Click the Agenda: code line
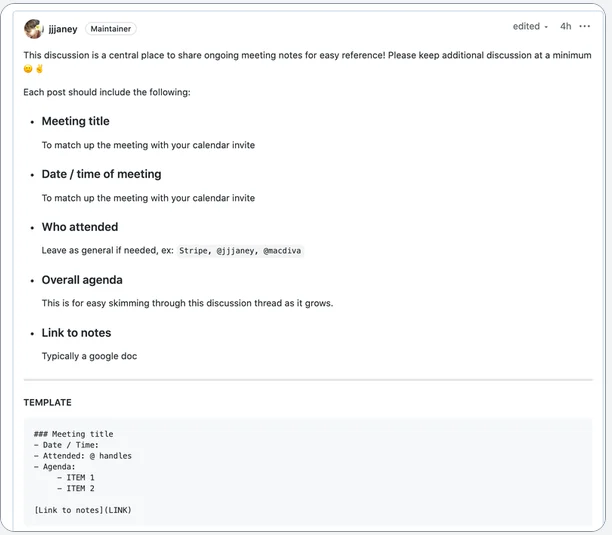This screenshot has height=535, width=612. click(55, 467)
